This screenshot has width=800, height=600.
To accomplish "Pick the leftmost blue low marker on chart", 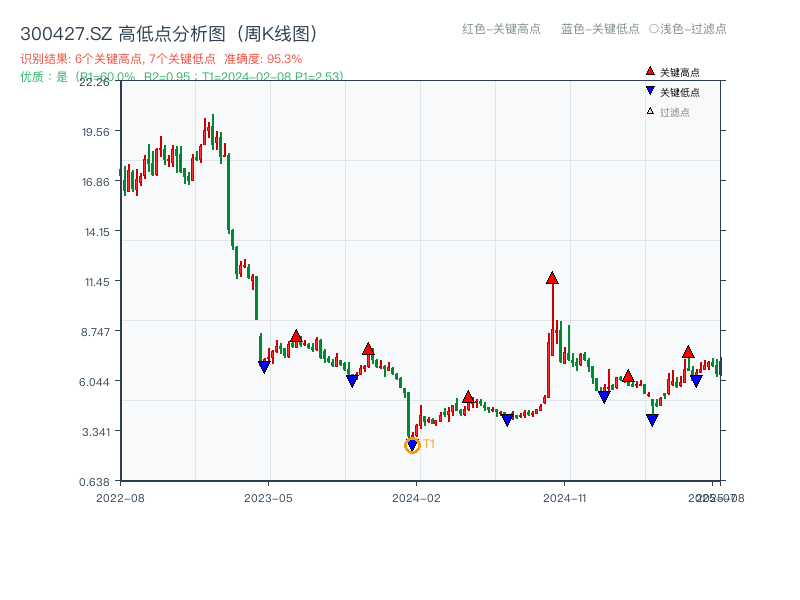I will tap(264, 367).
